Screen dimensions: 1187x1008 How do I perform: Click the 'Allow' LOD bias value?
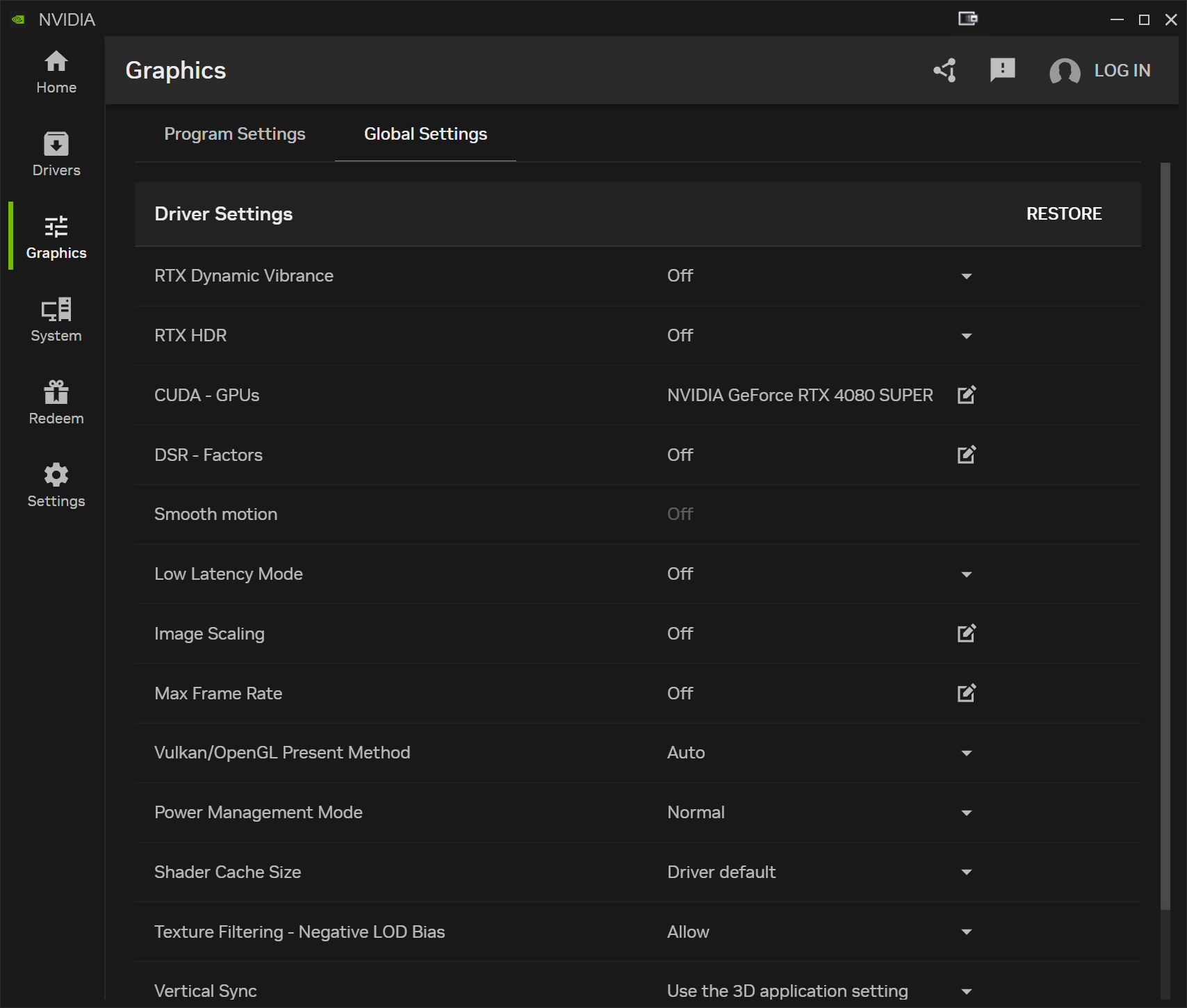[688, 932]
